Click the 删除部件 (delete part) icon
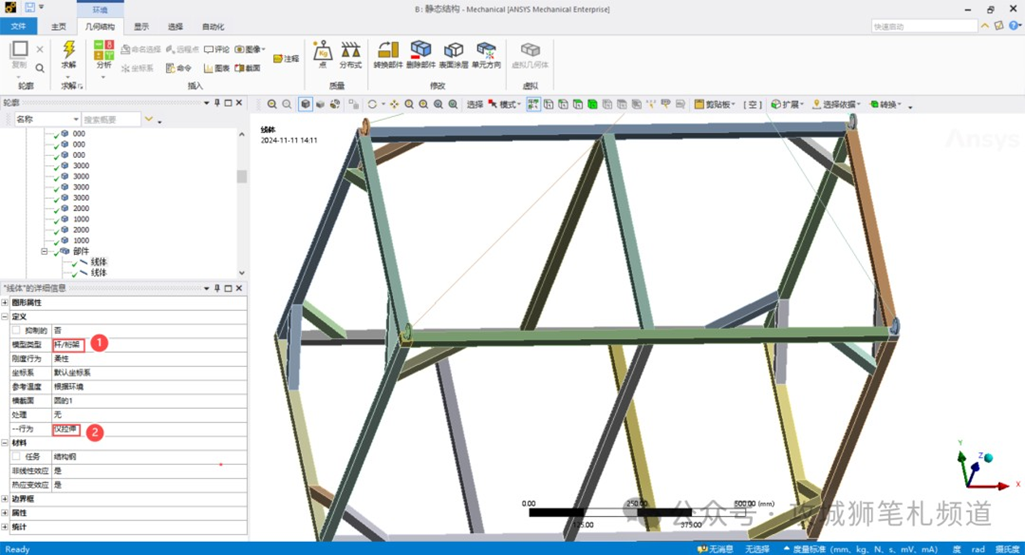 click(421, 52)
